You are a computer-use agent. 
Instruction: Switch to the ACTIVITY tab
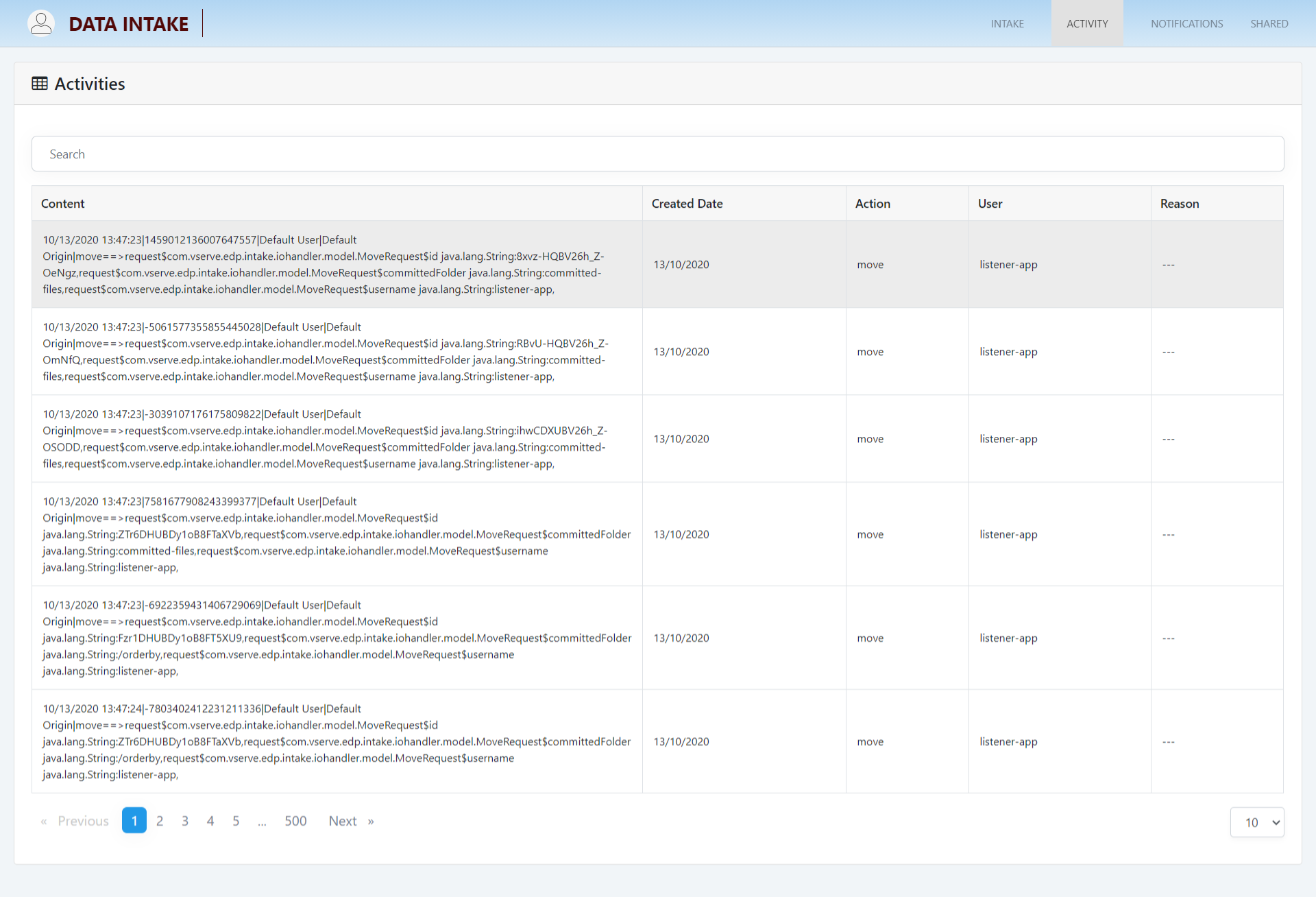(x=1087, y=24)
